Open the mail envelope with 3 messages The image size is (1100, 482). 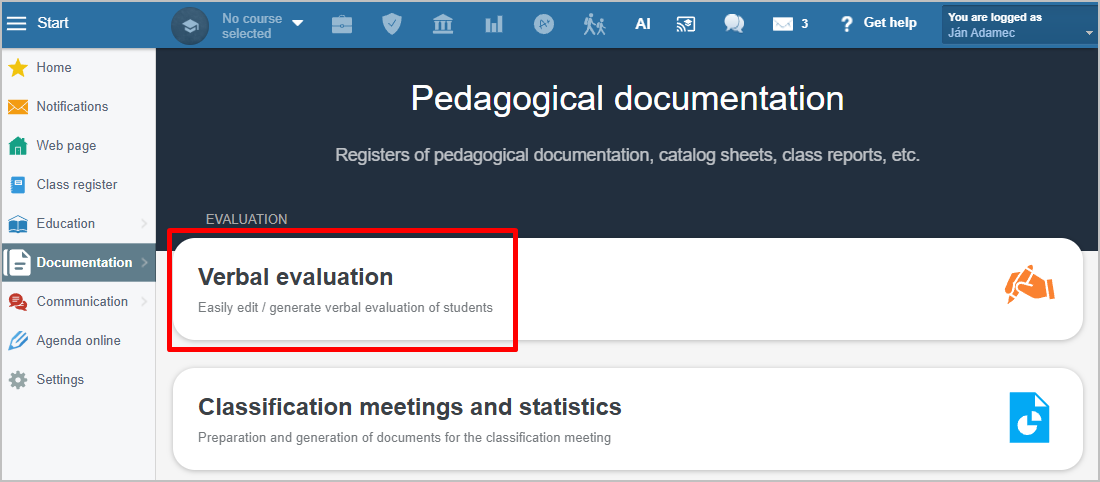(x=789, y=24)
